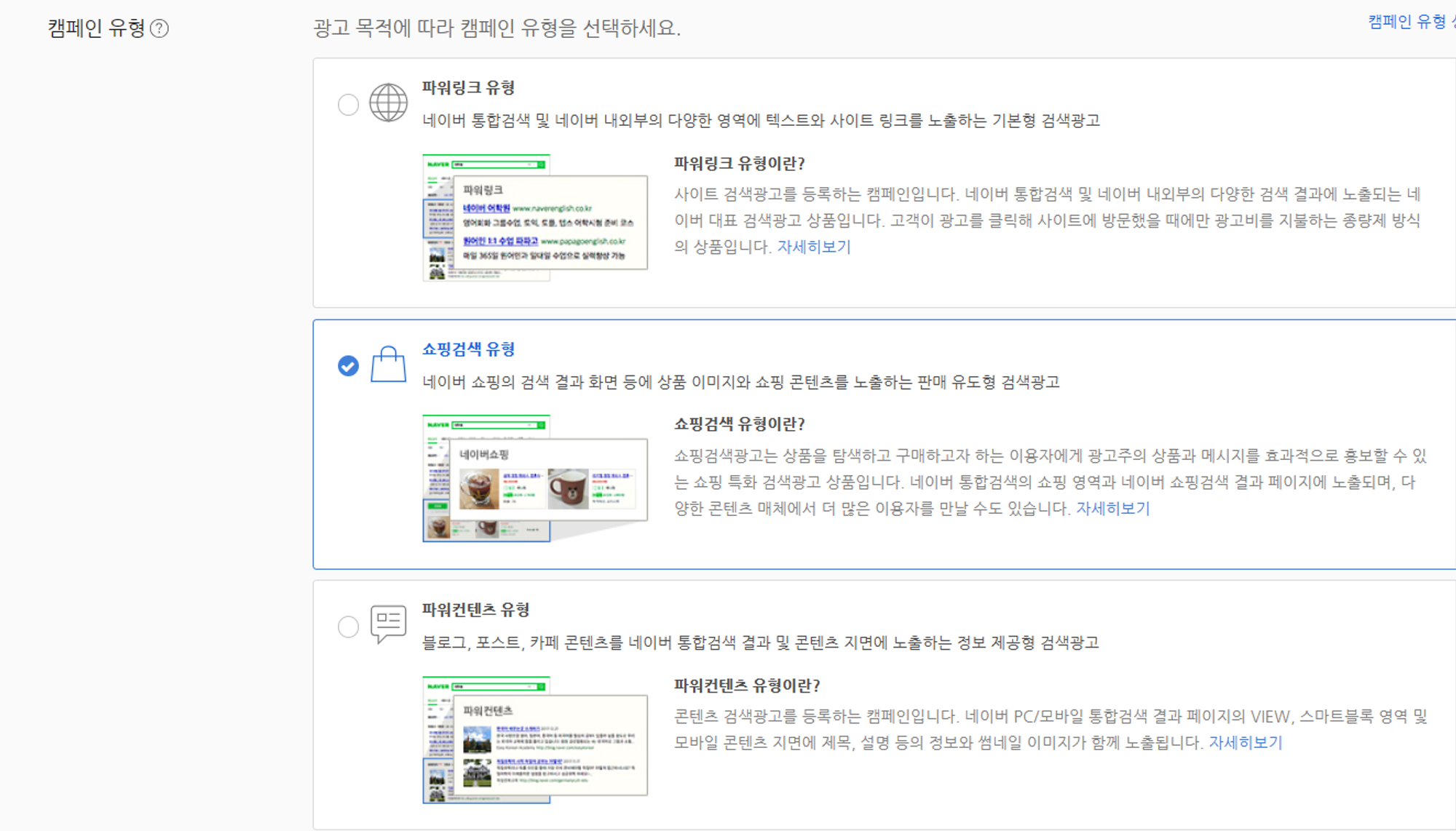Click the 파워컨텐츠 유형 title text
Image resolution: width=1456 pixels, height=831 pixels.
point(476,609)
